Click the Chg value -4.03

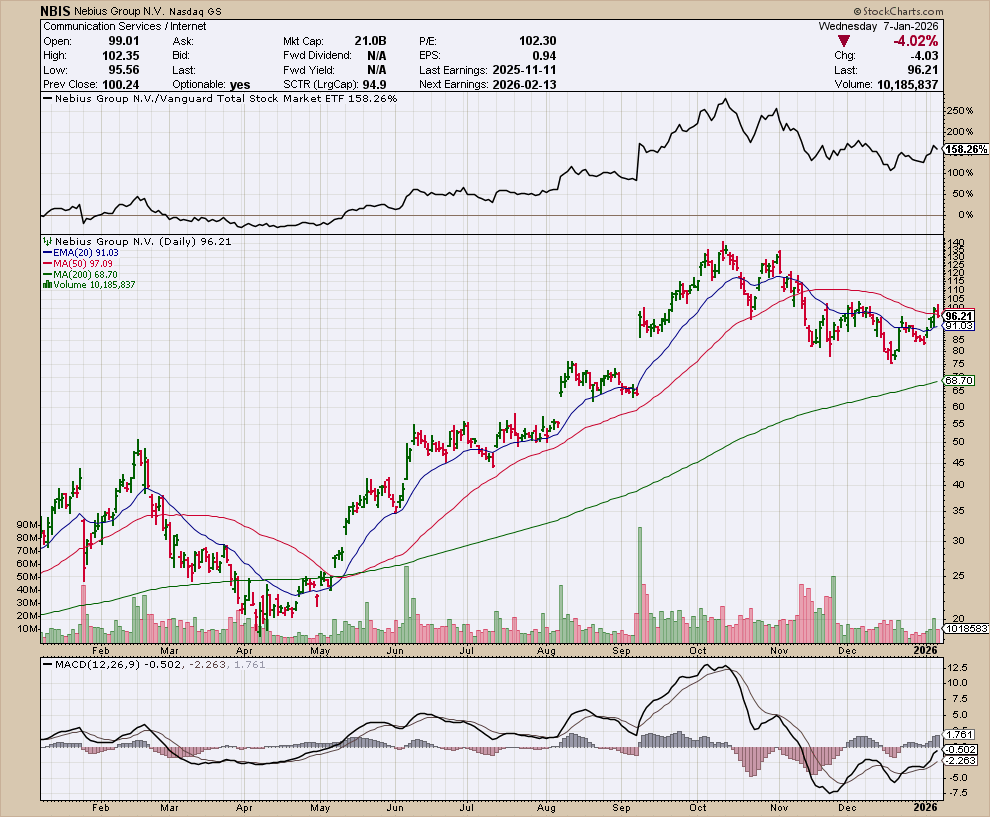click(x=924, y=56)
